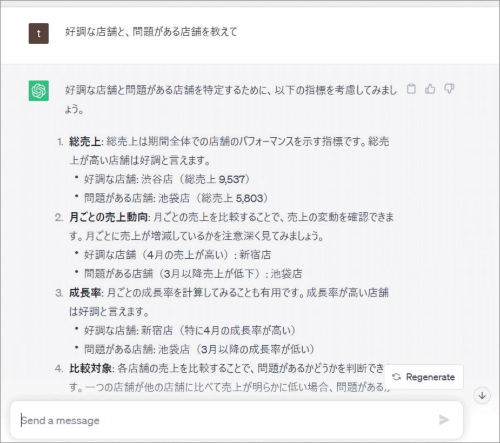500x443 pixels.
Task: Jump to bottom with the down-arrow button
Action: [x=482, y=396]
